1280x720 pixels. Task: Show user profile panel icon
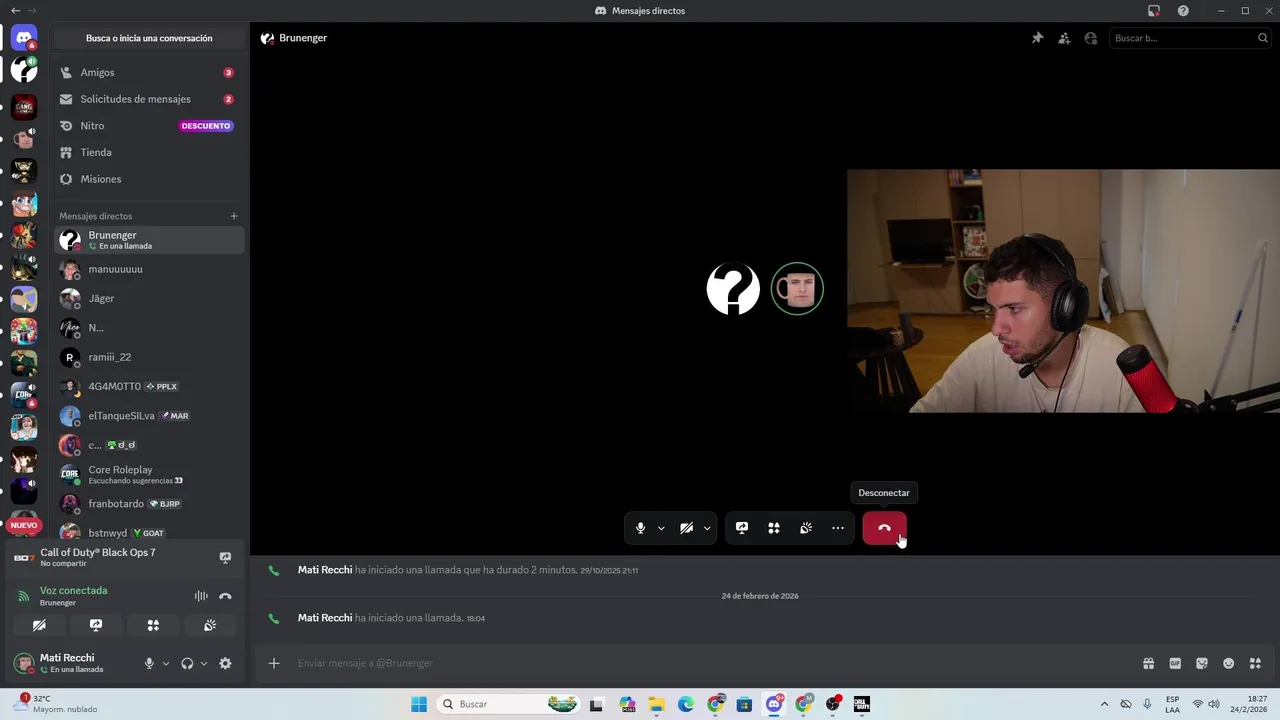coord(1091,38)
